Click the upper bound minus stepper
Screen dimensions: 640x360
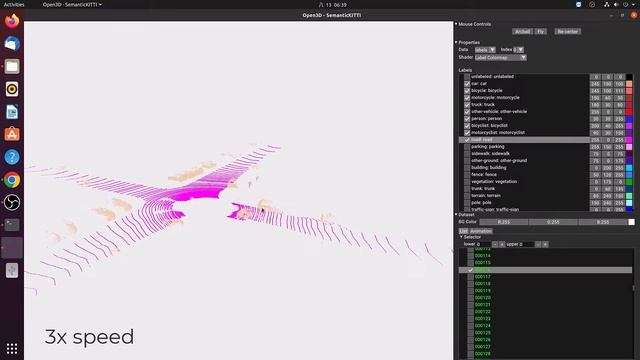click(x=538, y=244)
